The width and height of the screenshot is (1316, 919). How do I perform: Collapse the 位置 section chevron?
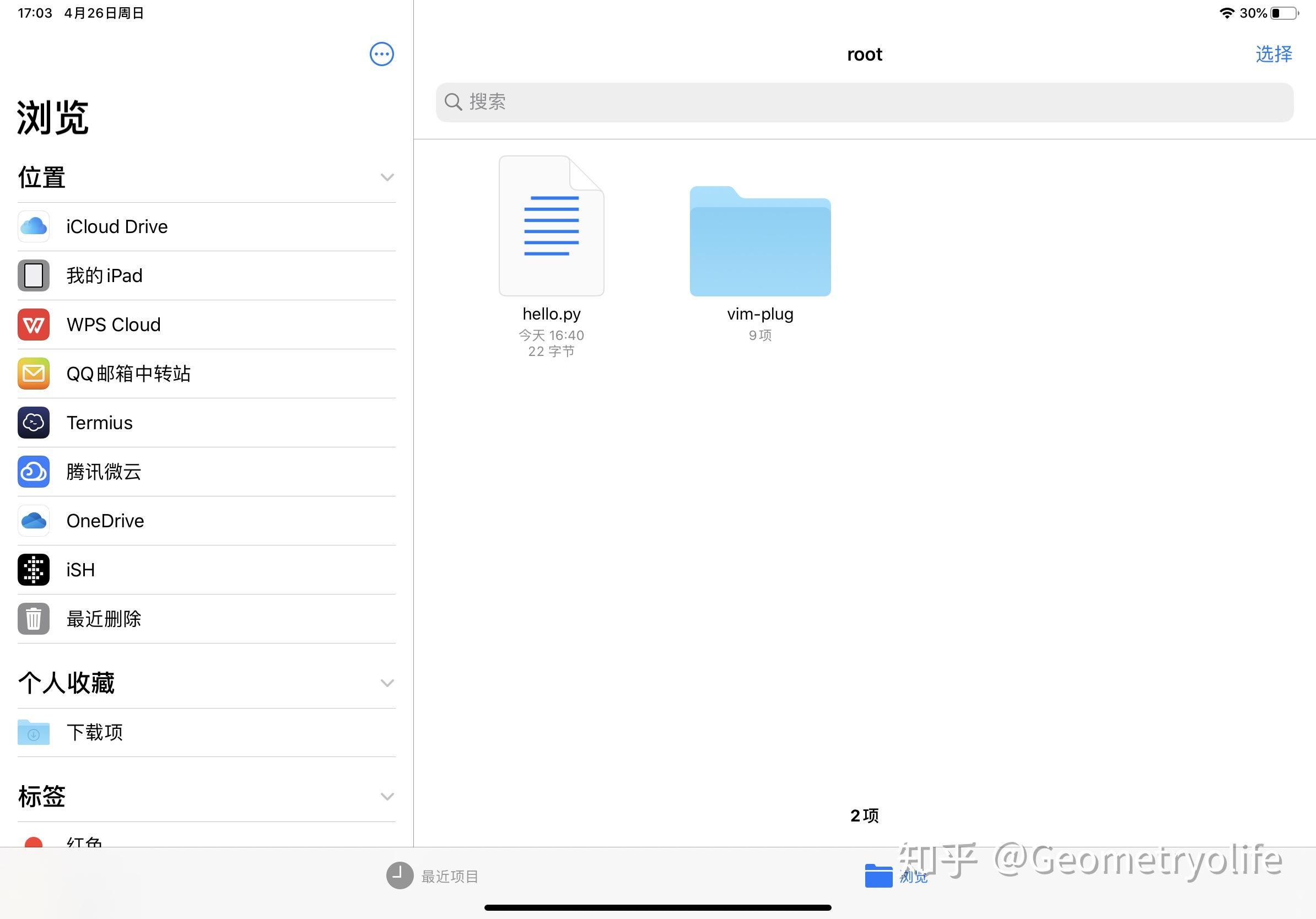tap(387, 177)
